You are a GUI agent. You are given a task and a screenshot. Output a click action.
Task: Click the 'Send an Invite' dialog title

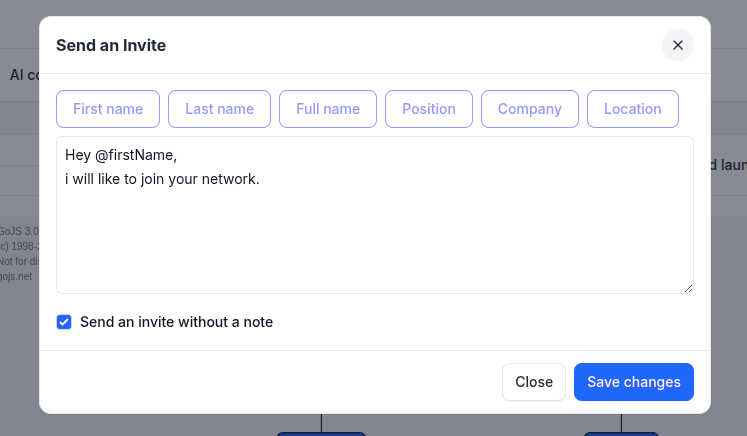pyautogui.click(x=111, y=45)
